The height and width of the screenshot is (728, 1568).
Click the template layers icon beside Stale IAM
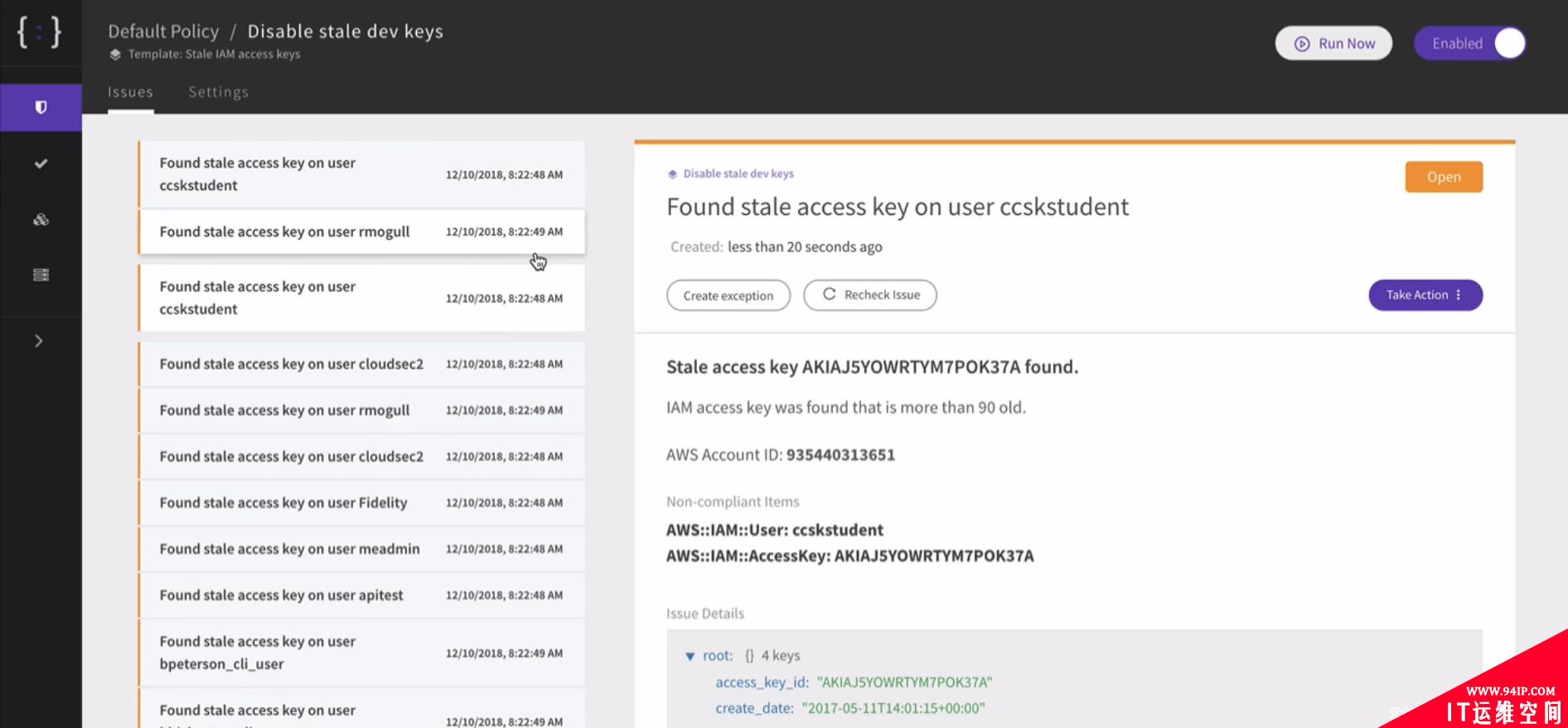[115, 55]
